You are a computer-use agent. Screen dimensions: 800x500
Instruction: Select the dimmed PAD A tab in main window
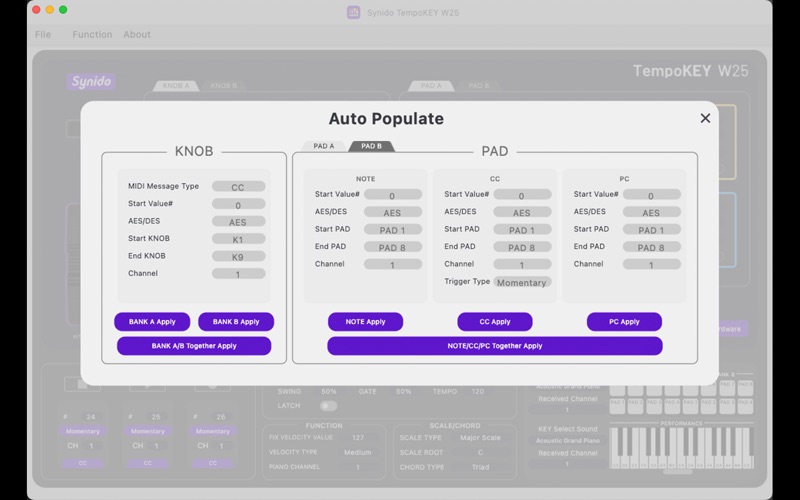click(431, 86)
